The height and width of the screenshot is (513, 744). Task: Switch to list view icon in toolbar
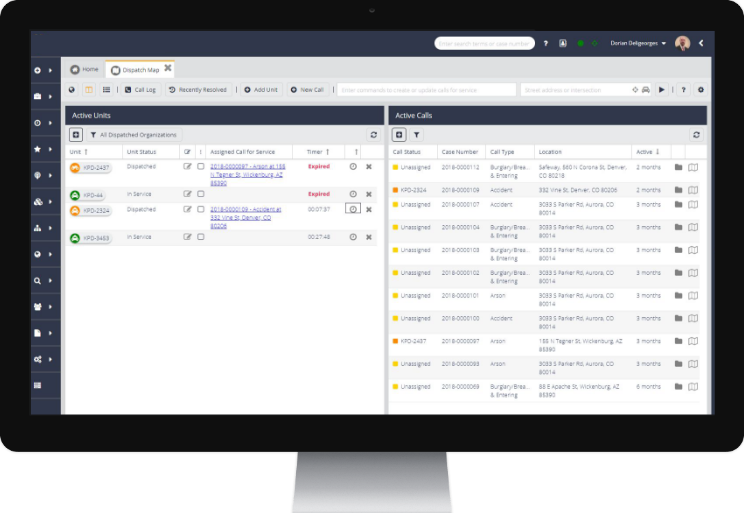point(106,90)
